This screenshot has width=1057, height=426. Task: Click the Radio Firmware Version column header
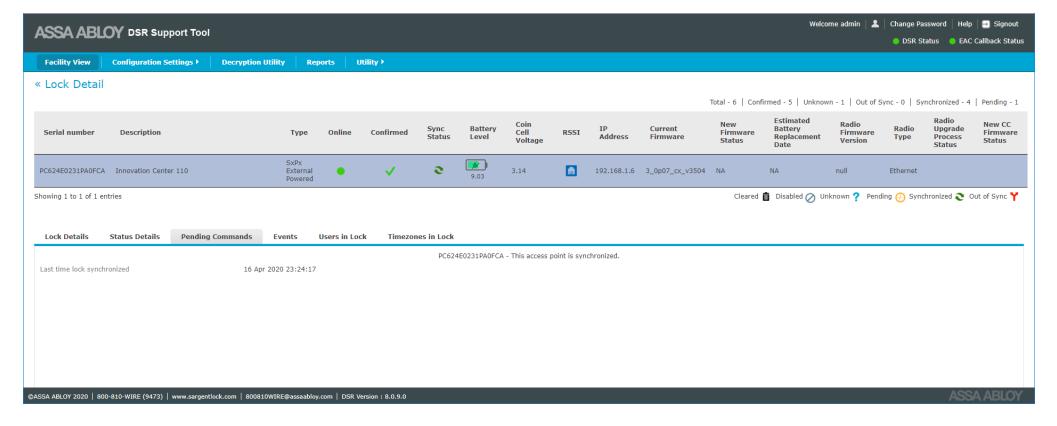[857, 132]
